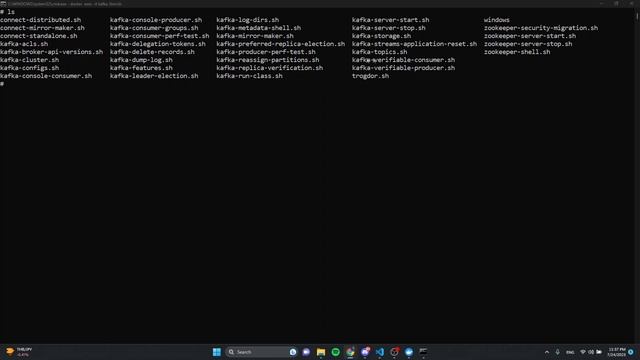Screen dimensions: 640x360
Task: Click kafka-metadata-shell.sh file name
Action: coord(259,28)
